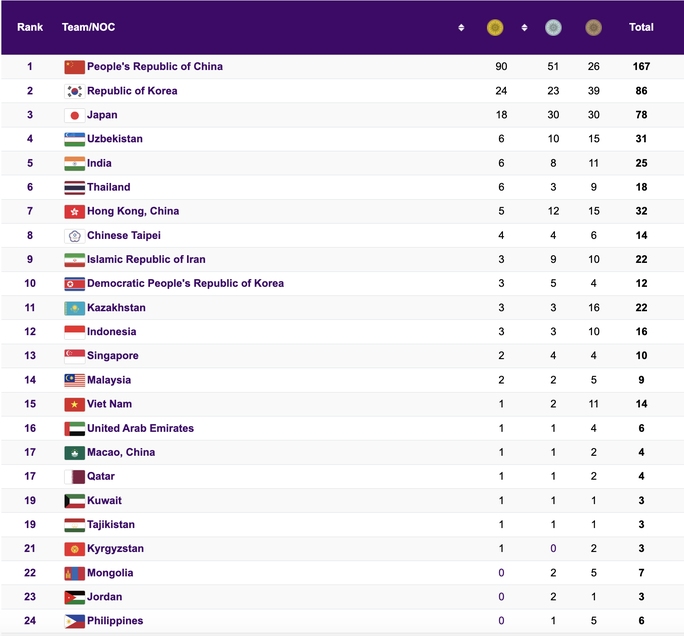Click the Rank column header
Screen dimensions: 684x636
pyautogui.click(x=30, y=28)
